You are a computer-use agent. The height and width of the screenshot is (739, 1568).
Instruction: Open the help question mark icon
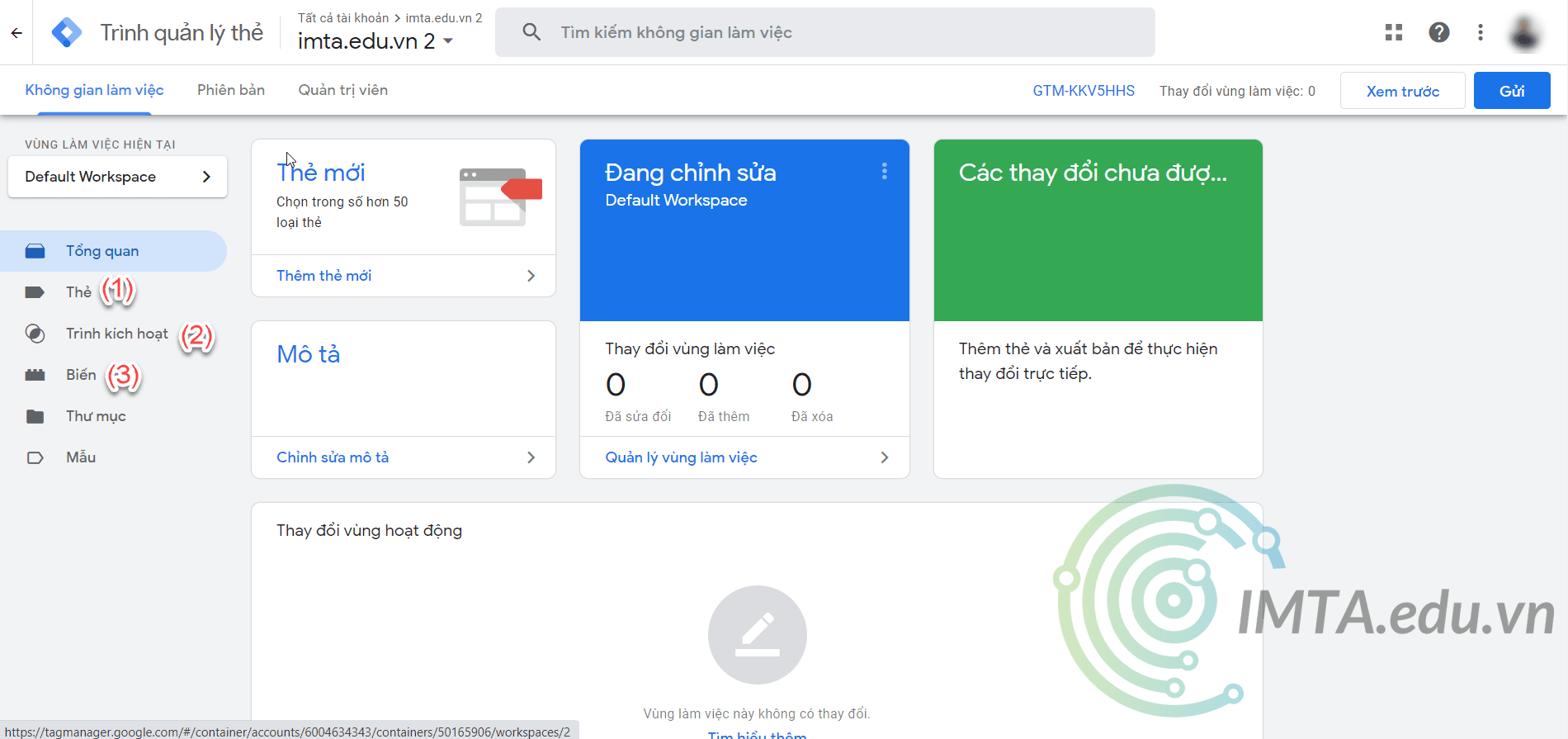(1439, 32)
